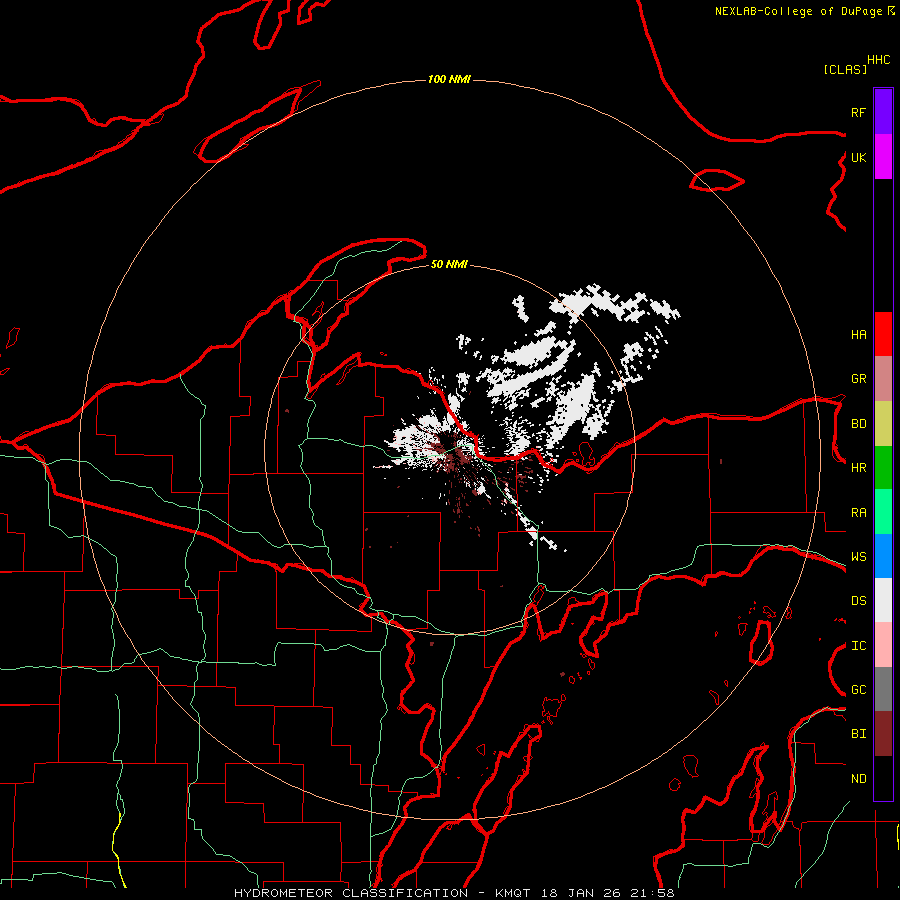
Task: Click the NEXLAB-College of DuPage credit text
Action: tap(798, 11)
